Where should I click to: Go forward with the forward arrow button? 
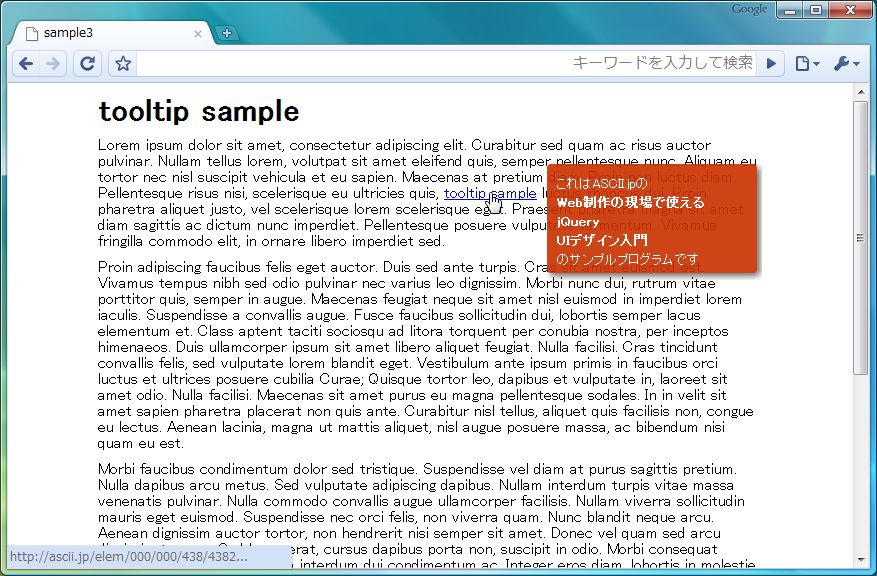pos(53,64)
